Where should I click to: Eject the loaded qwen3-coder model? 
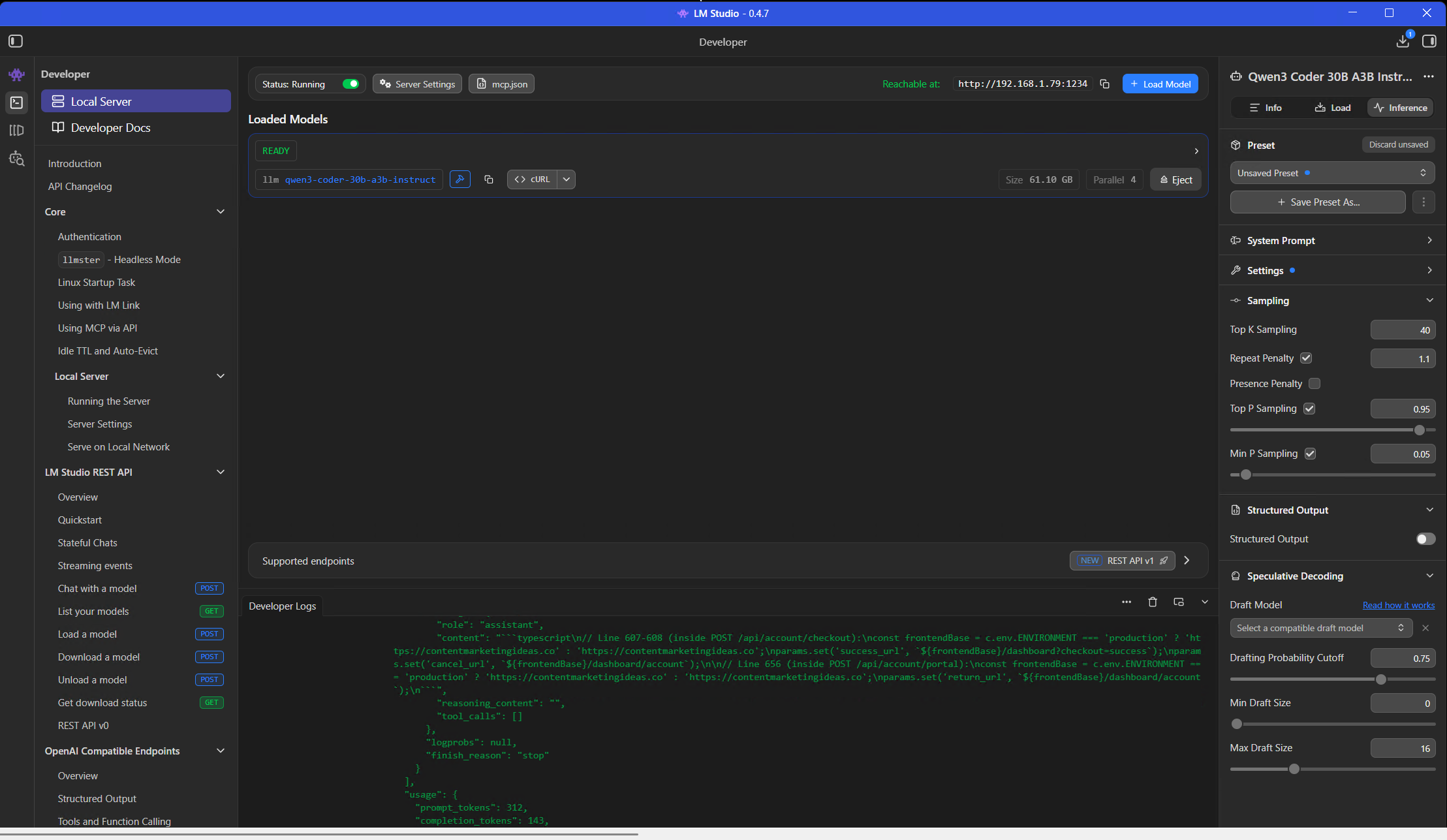pyautogui.click(x=1175, y=179)
